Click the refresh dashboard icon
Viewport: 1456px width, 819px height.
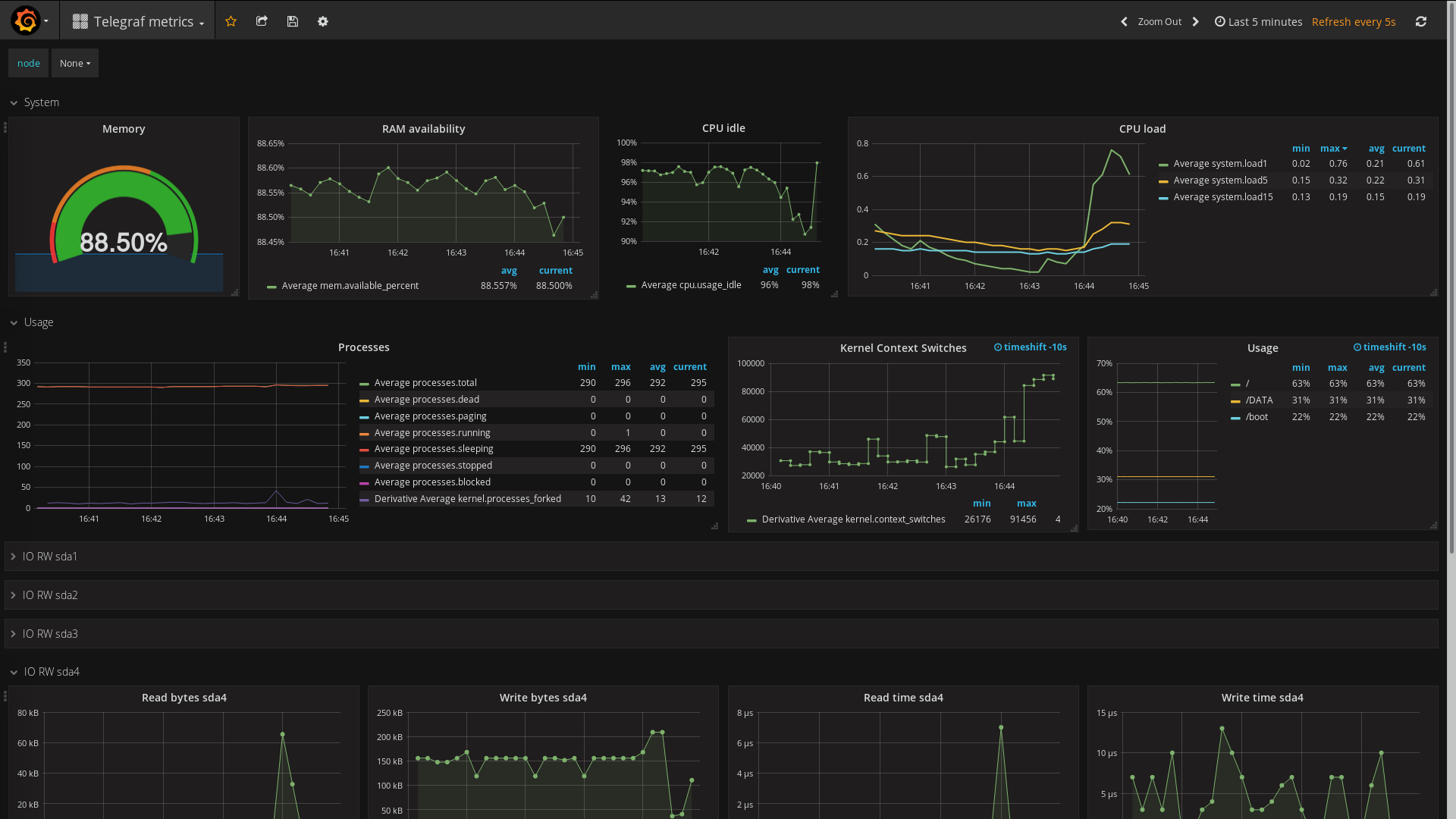[1421, 21]
